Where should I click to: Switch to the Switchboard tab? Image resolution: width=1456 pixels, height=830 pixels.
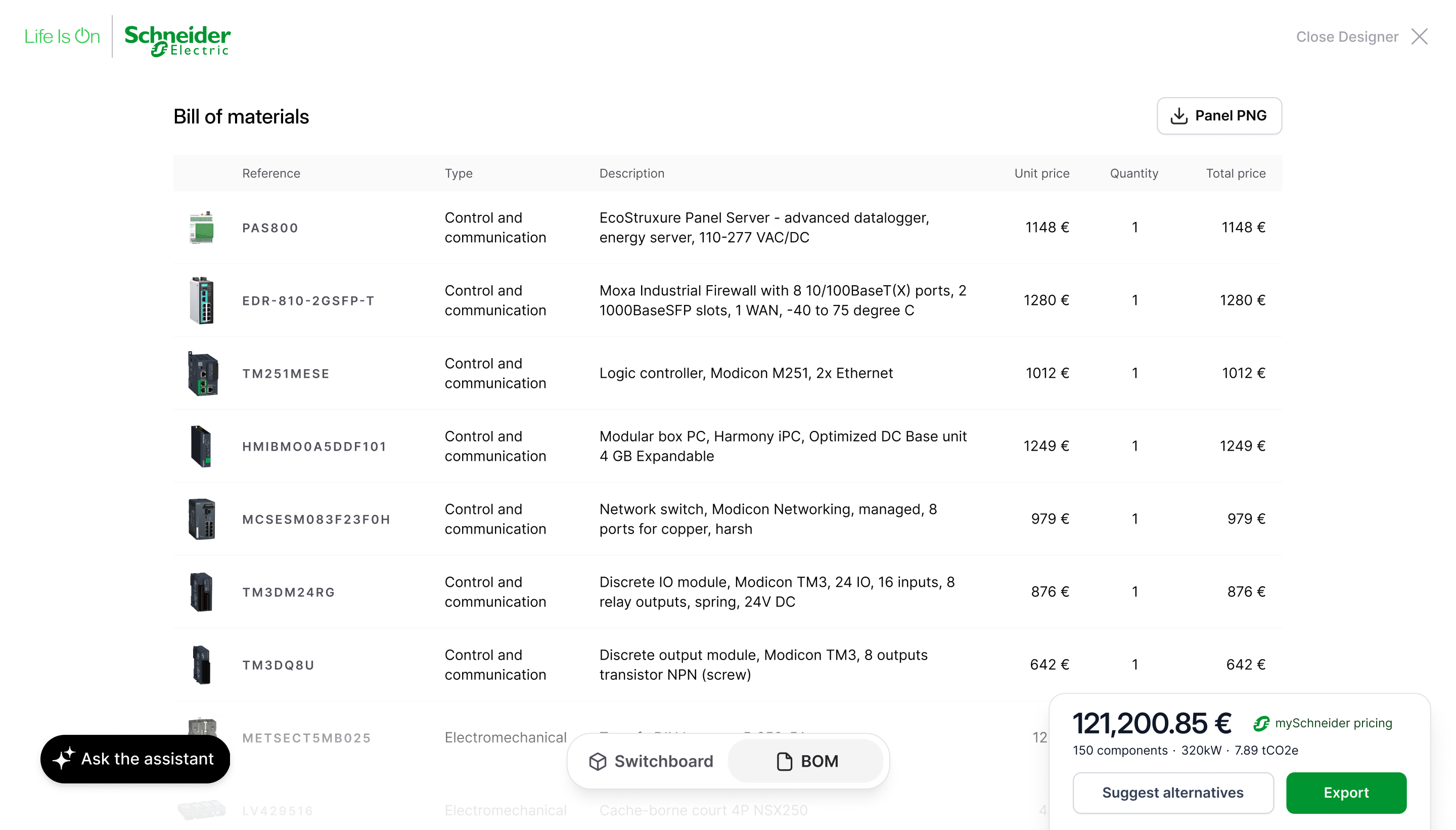651,762
